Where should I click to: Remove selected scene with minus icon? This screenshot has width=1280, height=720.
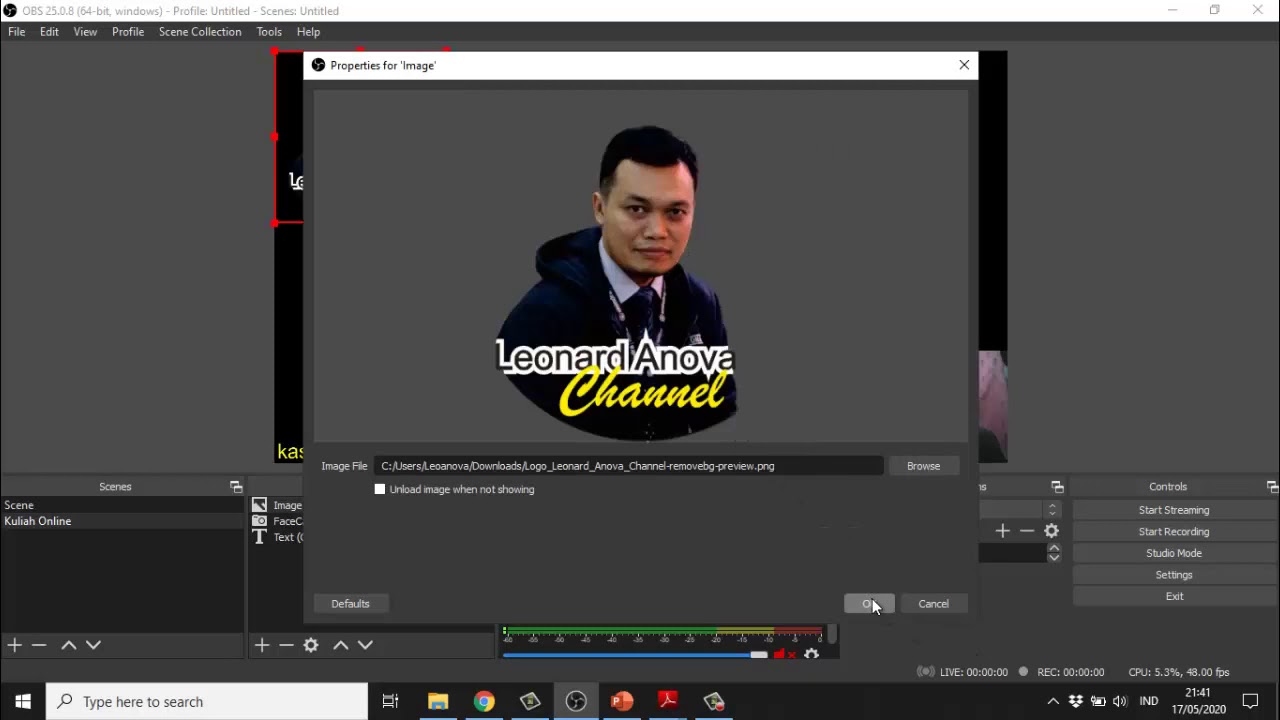(x=39, y=645)
